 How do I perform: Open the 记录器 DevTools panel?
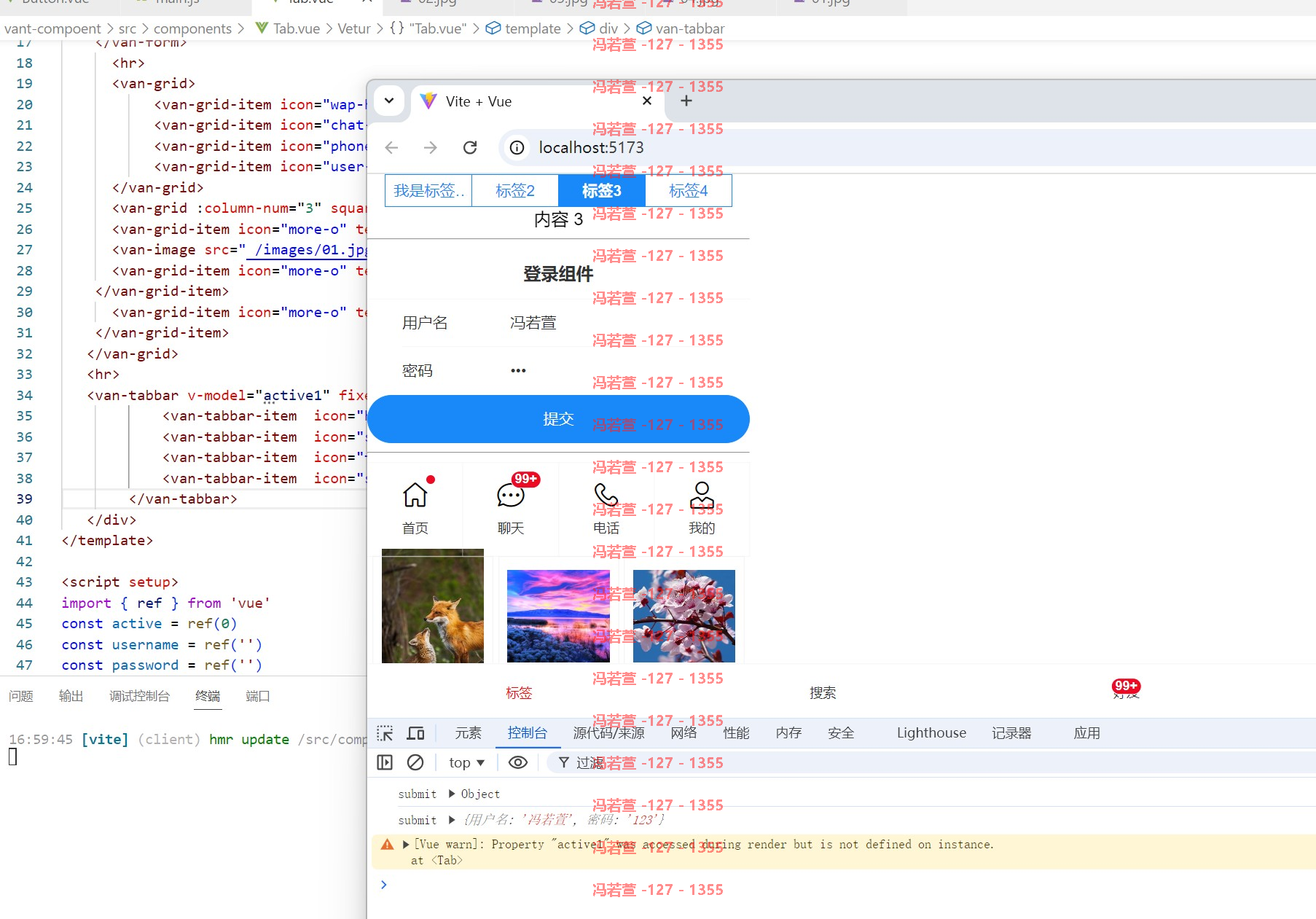tap(1011, 733)
